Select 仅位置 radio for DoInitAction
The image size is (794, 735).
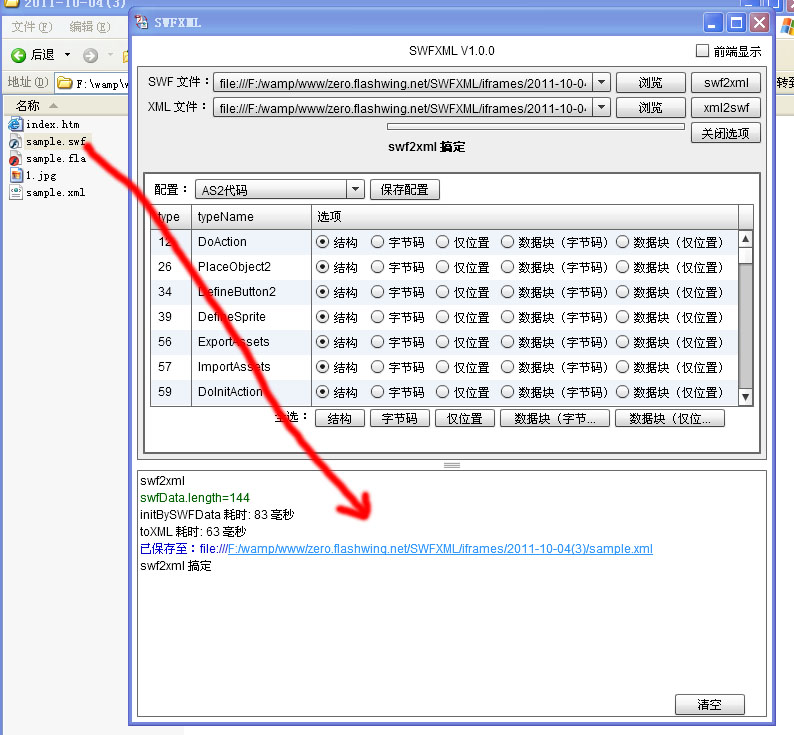[x=442, y=392]
